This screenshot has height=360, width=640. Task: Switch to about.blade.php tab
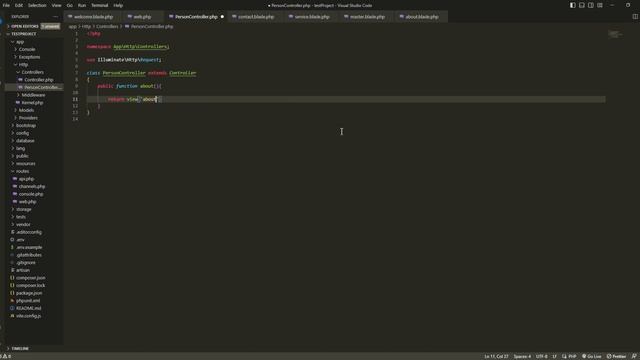point(422,17)
